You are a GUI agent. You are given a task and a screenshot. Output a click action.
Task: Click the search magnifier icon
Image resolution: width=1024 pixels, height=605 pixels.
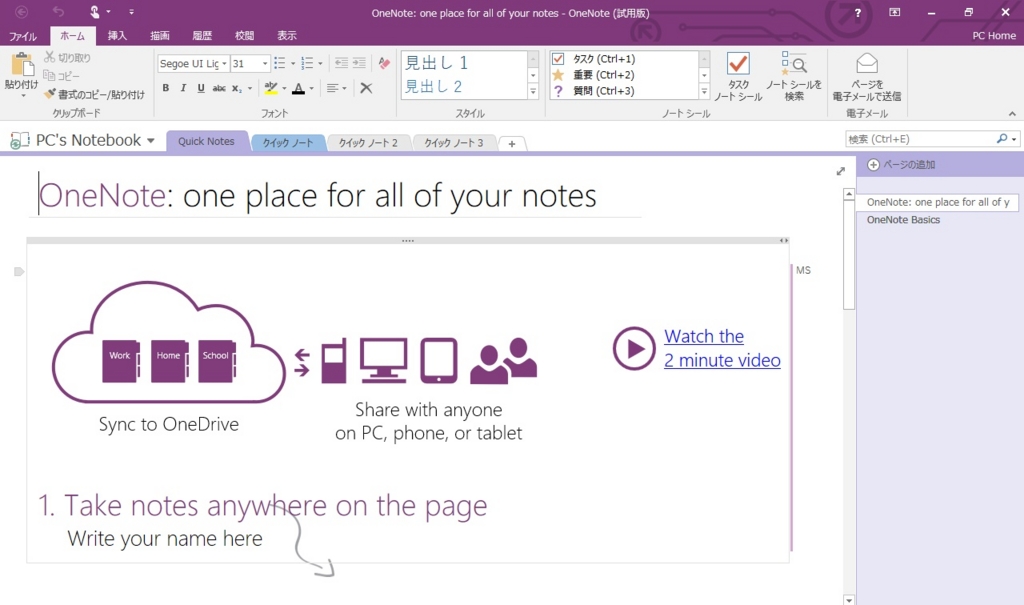[1002, 139]
